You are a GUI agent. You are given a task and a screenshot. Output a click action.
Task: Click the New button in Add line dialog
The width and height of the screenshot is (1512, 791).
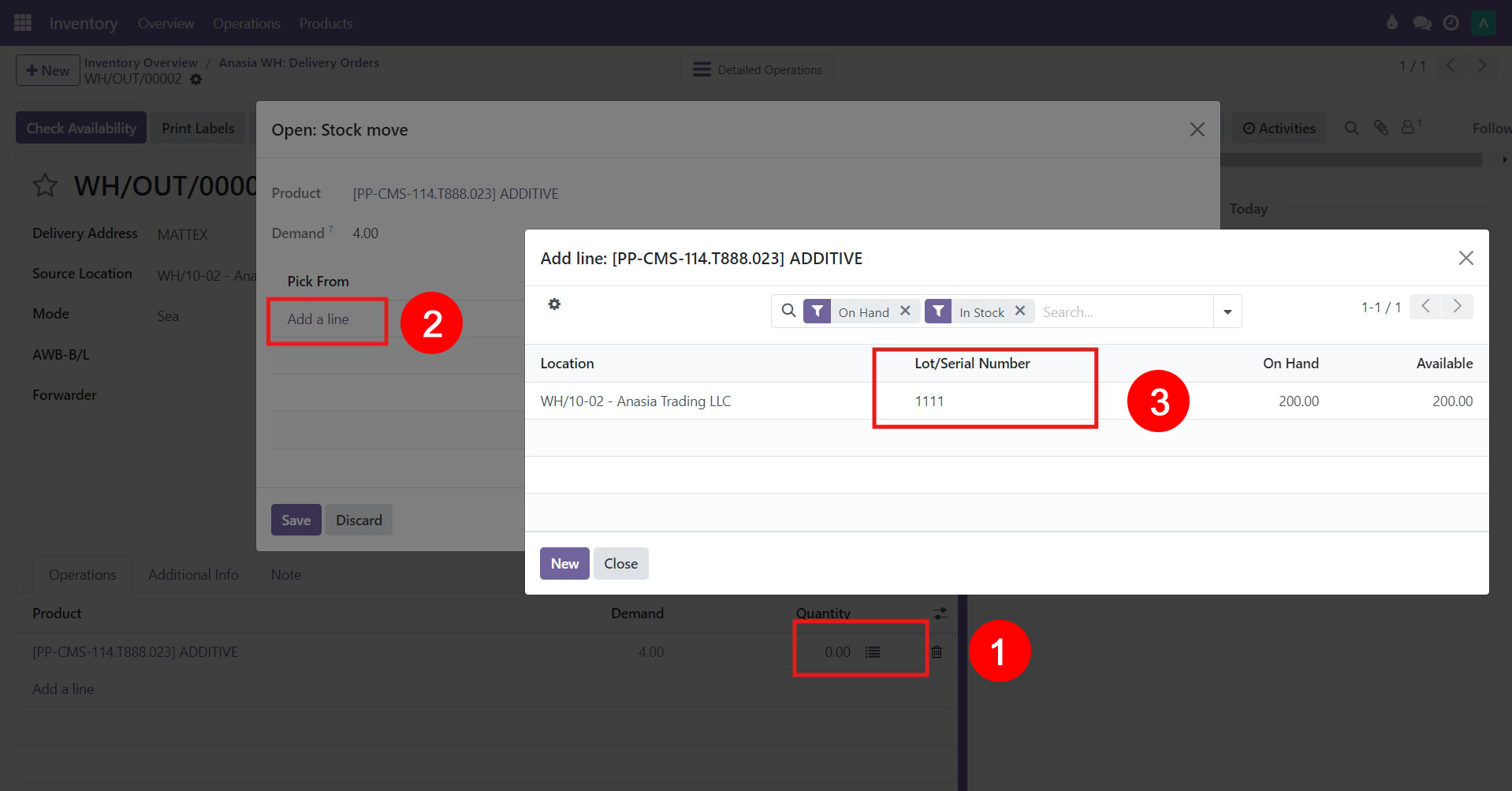coord(564,564)
